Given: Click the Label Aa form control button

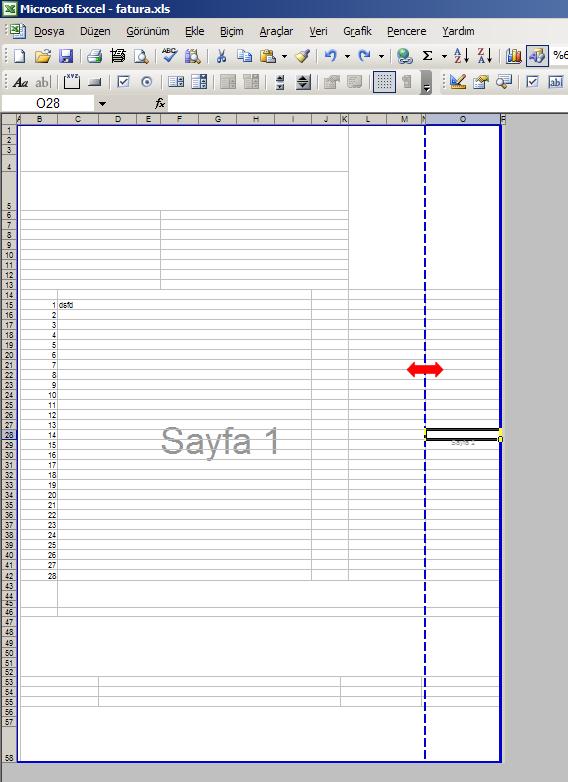Looking at the screenshot, I should [20, 82].
